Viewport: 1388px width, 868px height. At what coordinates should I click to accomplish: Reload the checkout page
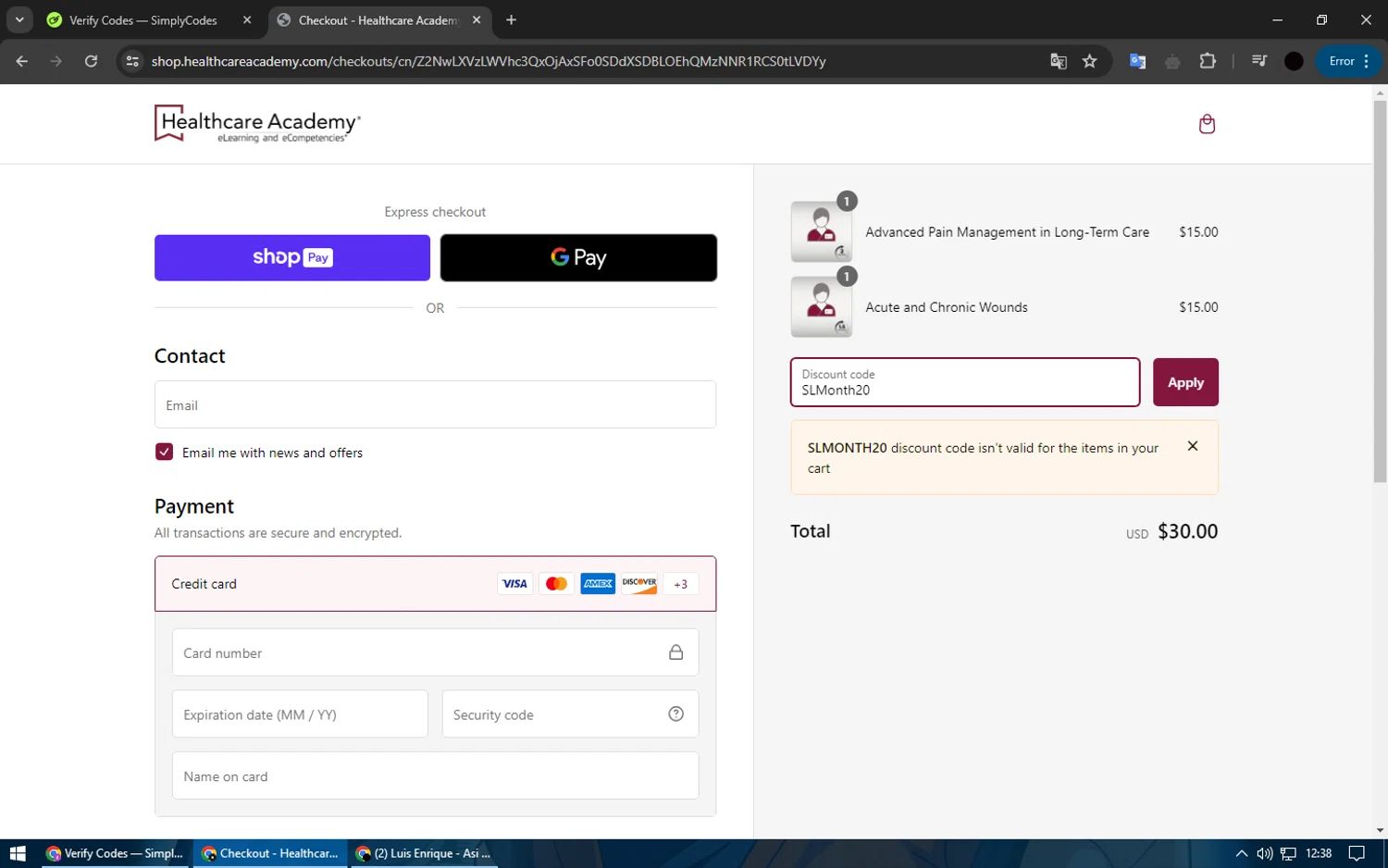click(91, 61)
